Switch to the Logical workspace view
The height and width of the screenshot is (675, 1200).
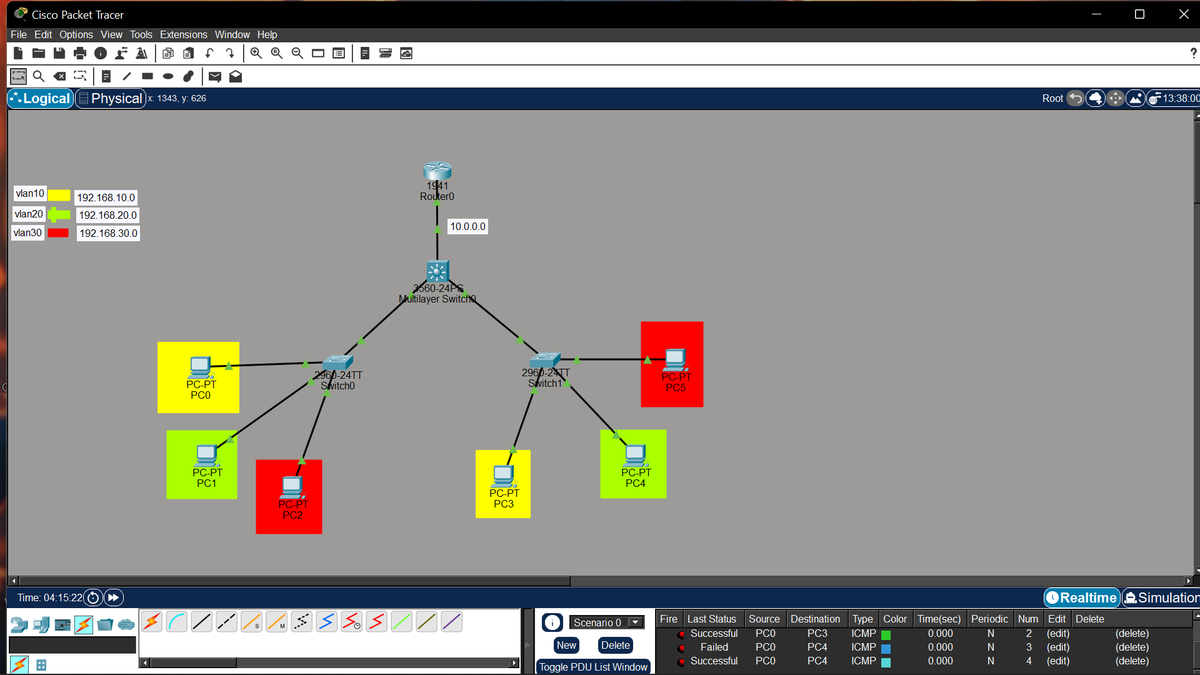39,98
